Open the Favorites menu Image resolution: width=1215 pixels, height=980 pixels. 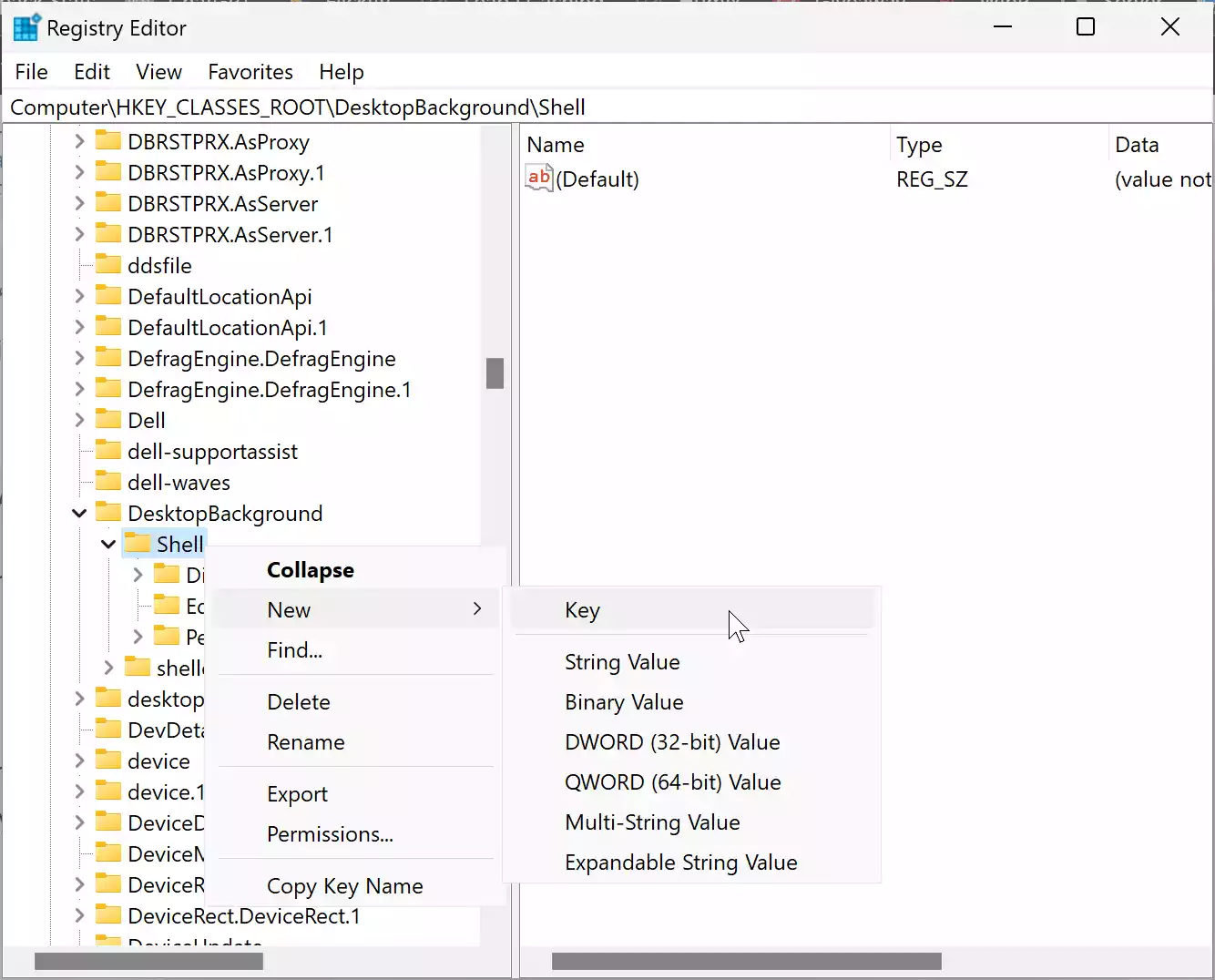(x=250, y=72)
